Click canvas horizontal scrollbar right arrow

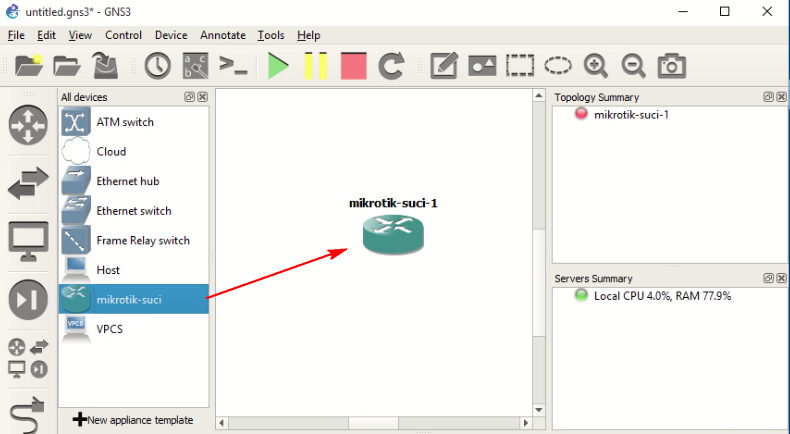click(x=525, y=423)
